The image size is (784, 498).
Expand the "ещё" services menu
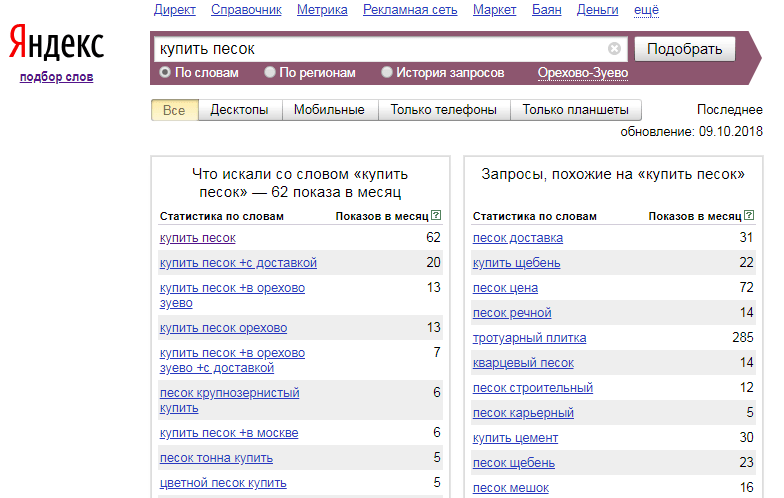646,10
